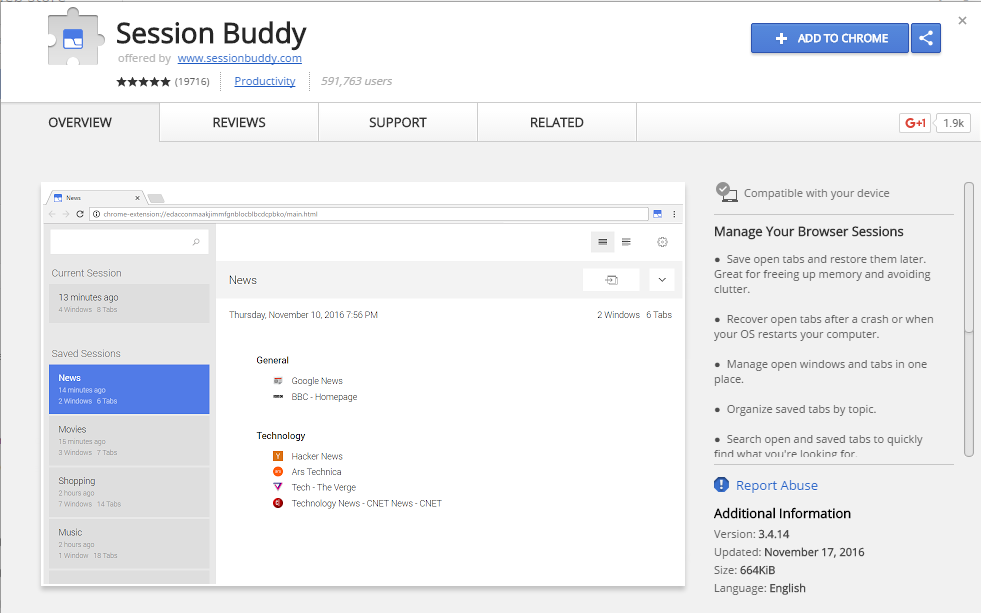Viewport: 981px width, 613px height.
Task: Click the Manage Your Browser Sessions heading
Action: pos(808,231)
